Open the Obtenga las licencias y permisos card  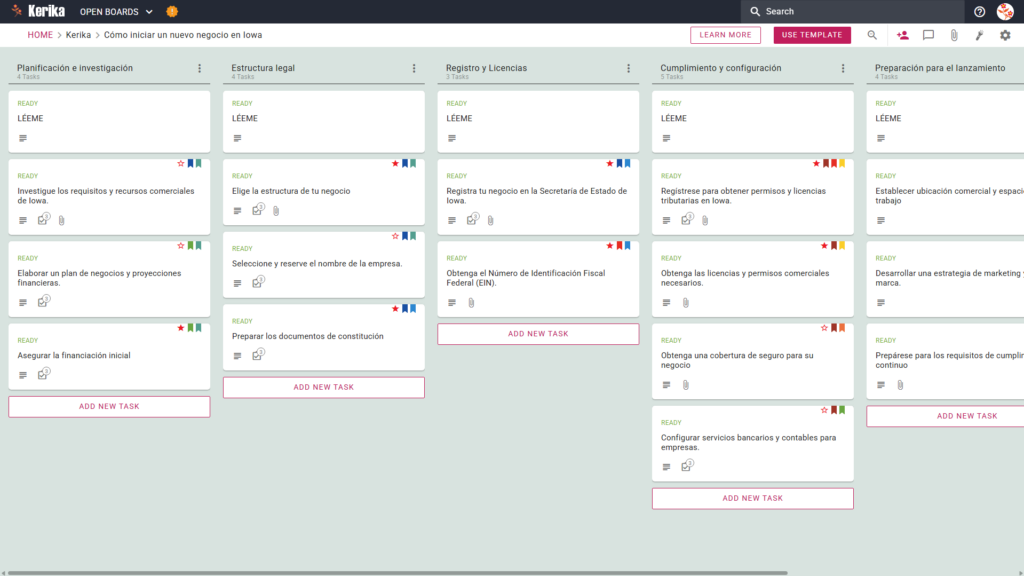pyautogui.click(x=752, y=279)
